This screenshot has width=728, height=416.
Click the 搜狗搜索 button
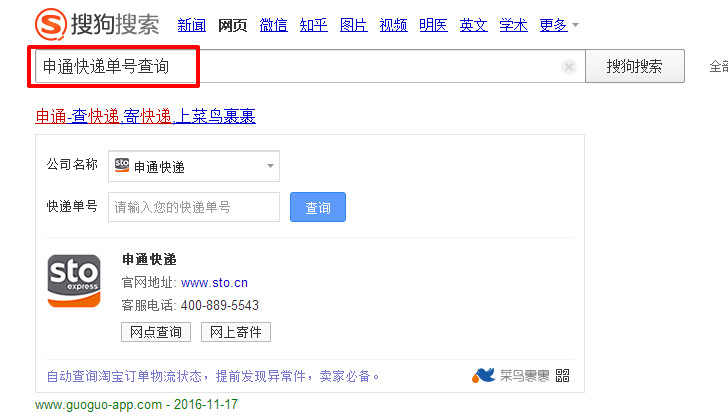(635, 66)
